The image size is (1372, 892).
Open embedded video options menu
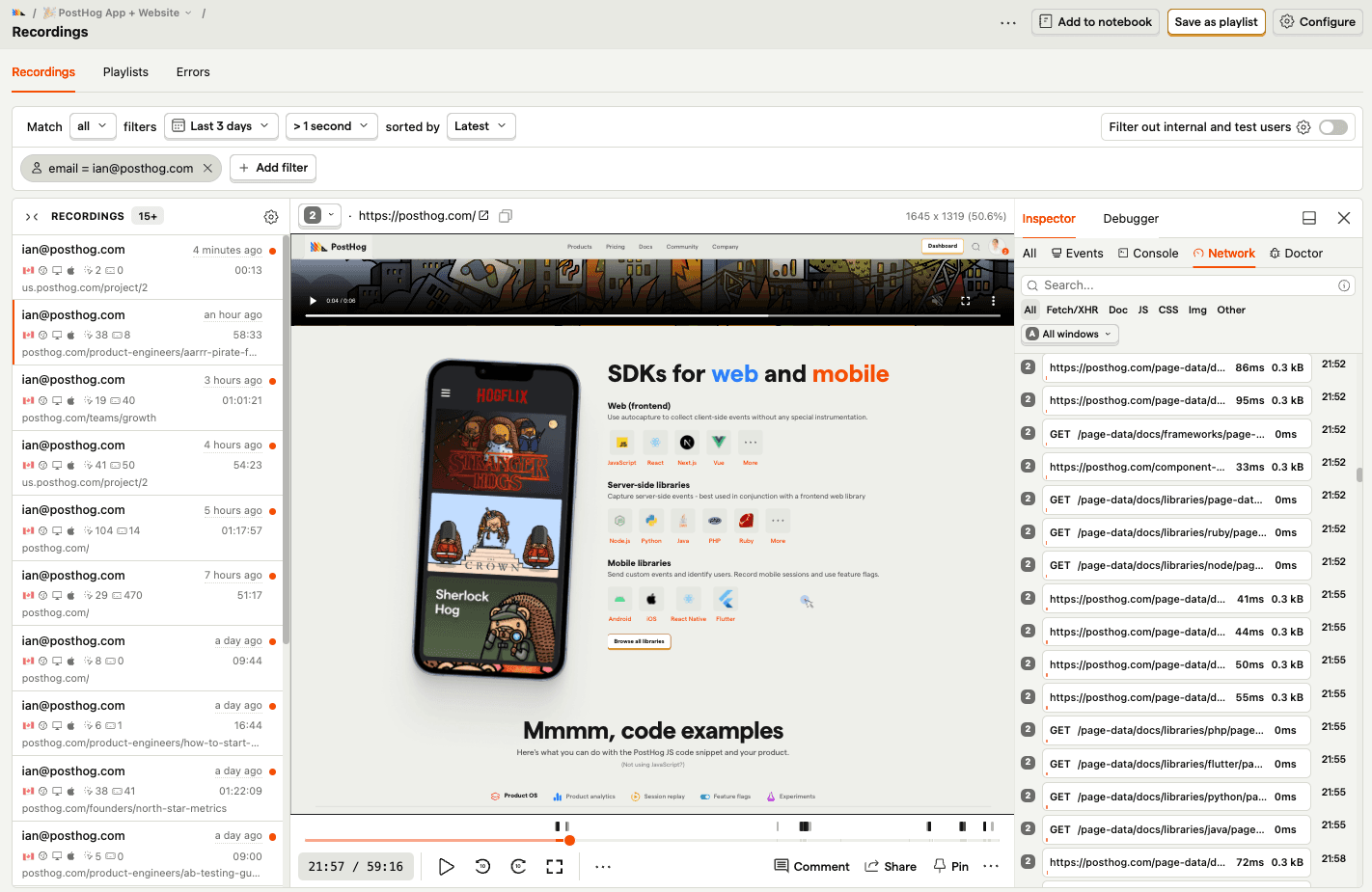(993, 301)
